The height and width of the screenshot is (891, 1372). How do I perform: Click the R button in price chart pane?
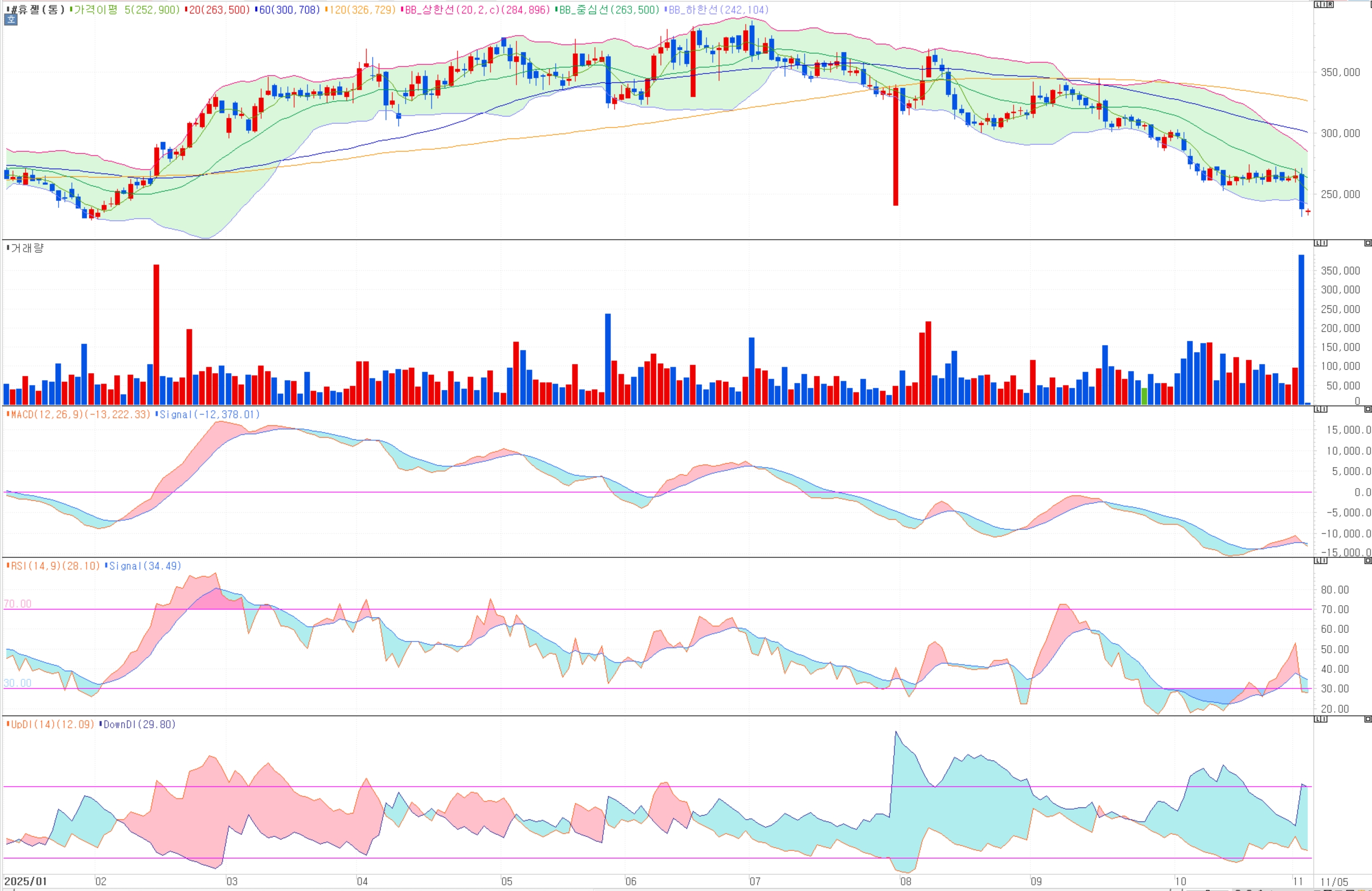[x=1330, y=5]
